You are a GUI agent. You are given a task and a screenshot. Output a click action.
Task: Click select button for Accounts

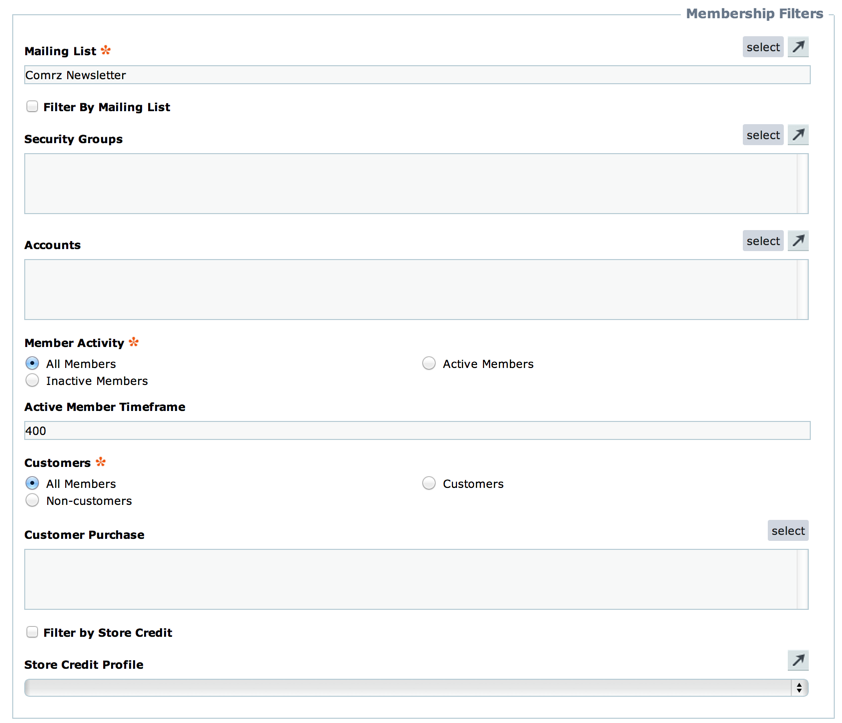(763, 241)
